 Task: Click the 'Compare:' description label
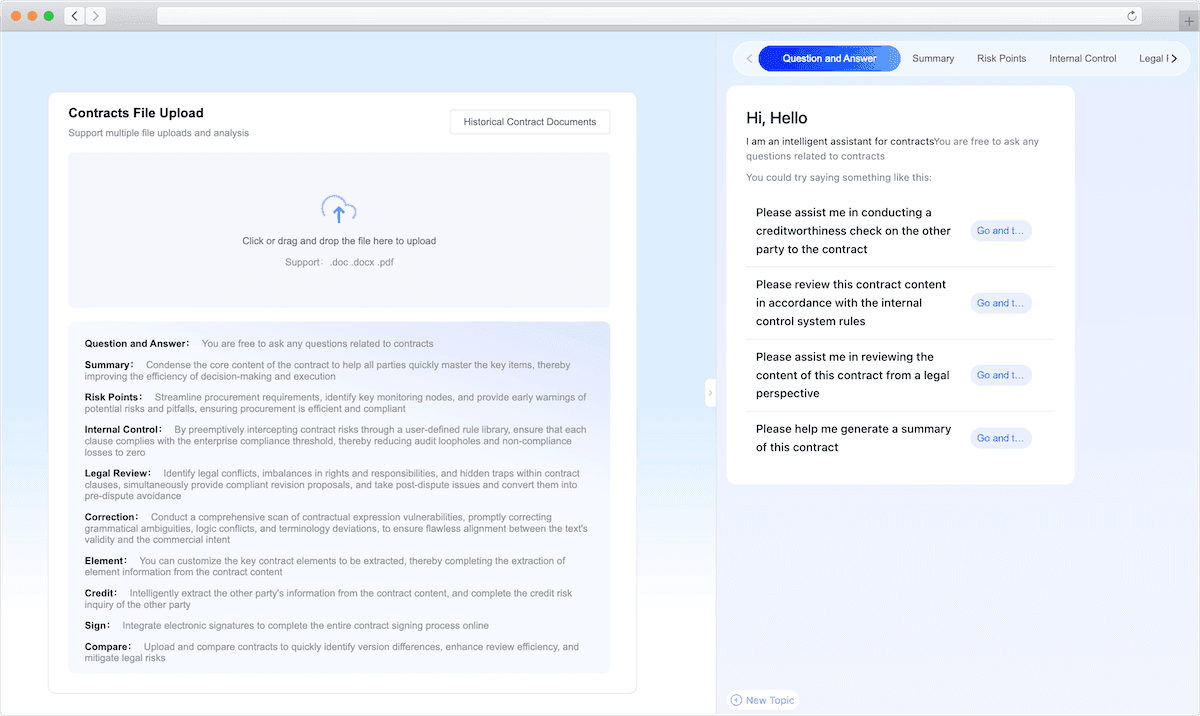pyautogui.click(x=109, y=647)
